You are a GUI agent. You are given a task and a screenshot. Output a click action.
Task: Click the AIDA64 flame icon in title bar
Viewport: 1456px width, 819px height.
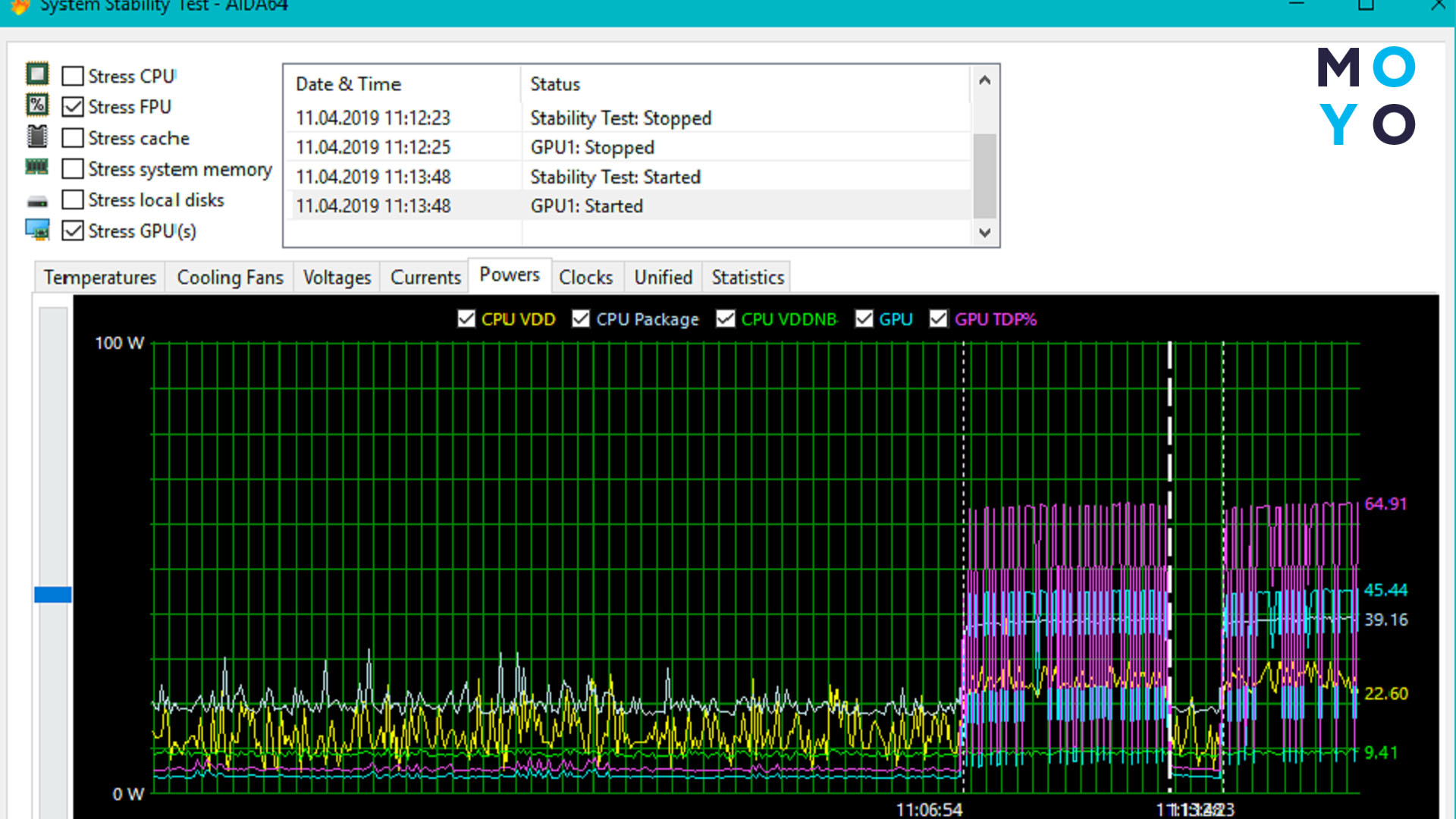[x=20, y=7]
